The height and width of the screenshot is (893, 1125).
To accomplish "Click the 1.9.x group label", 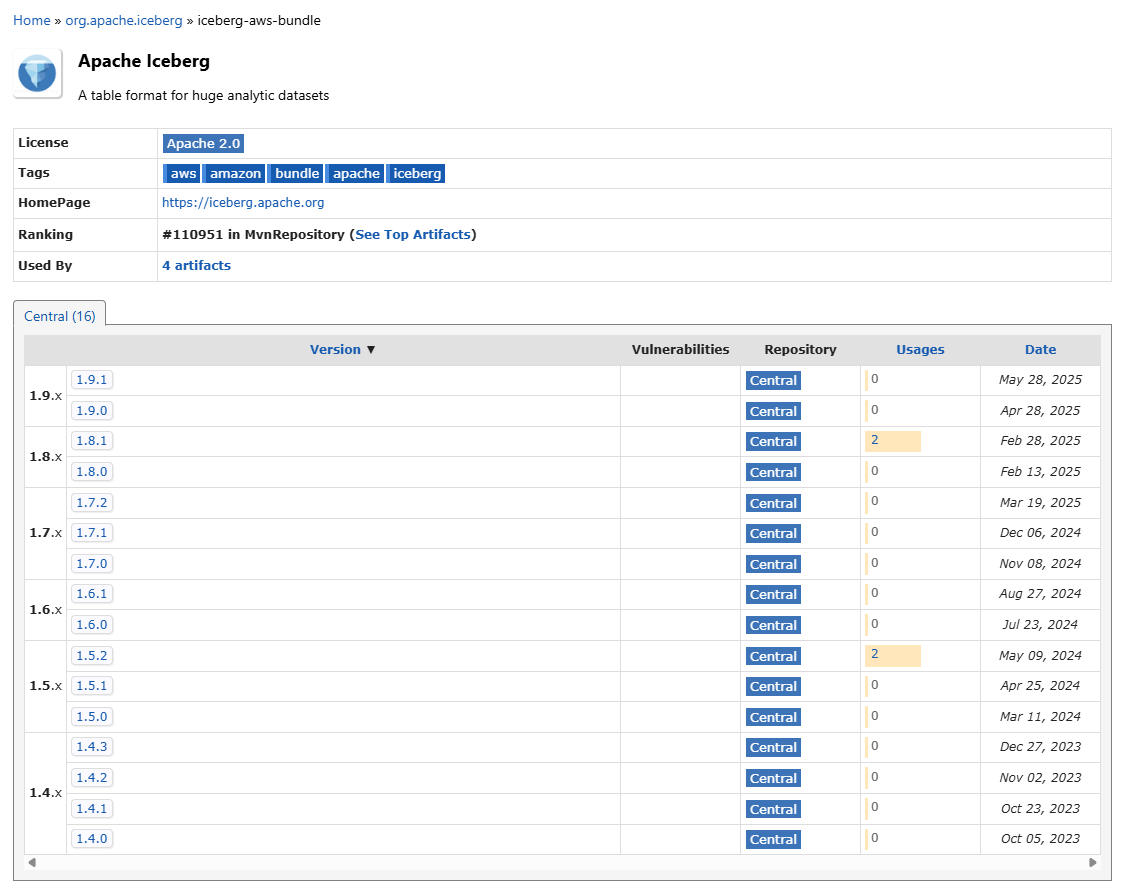I will tap(46, 395).
